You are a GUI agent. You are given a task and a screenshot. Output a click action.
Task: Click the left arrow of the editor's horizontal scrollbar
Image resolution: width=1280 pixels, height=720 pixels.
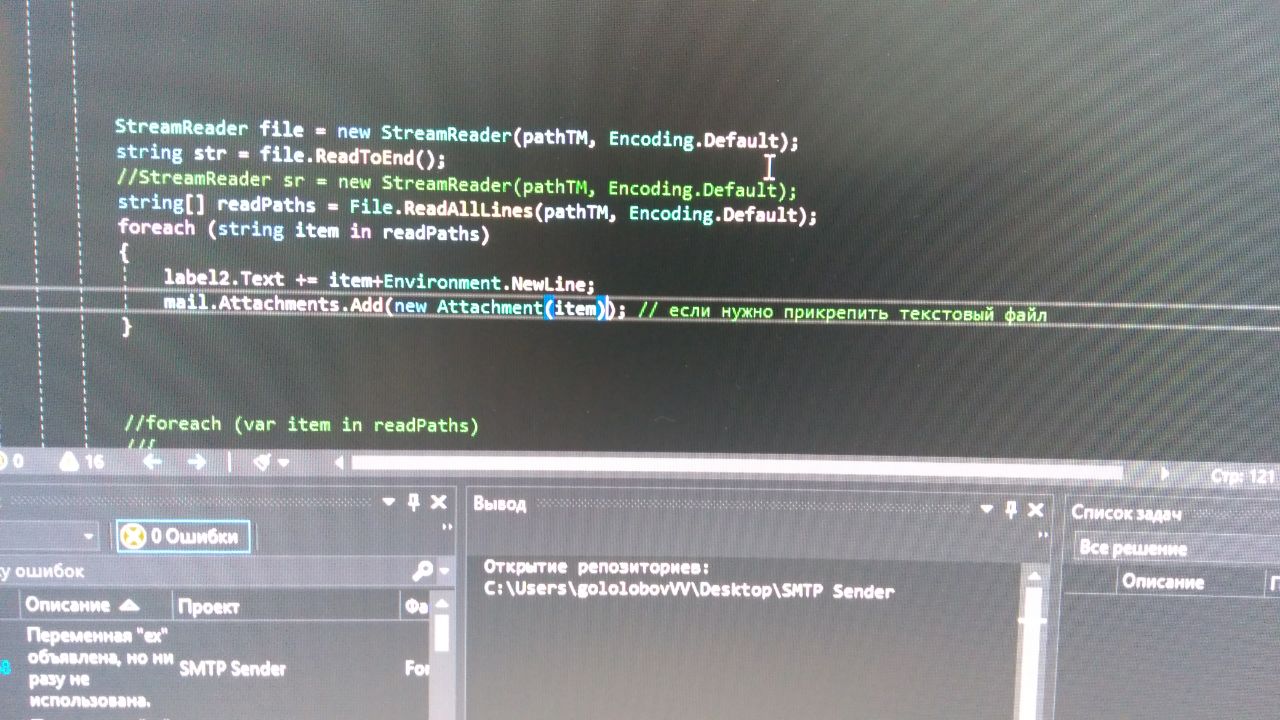[339, 463]
